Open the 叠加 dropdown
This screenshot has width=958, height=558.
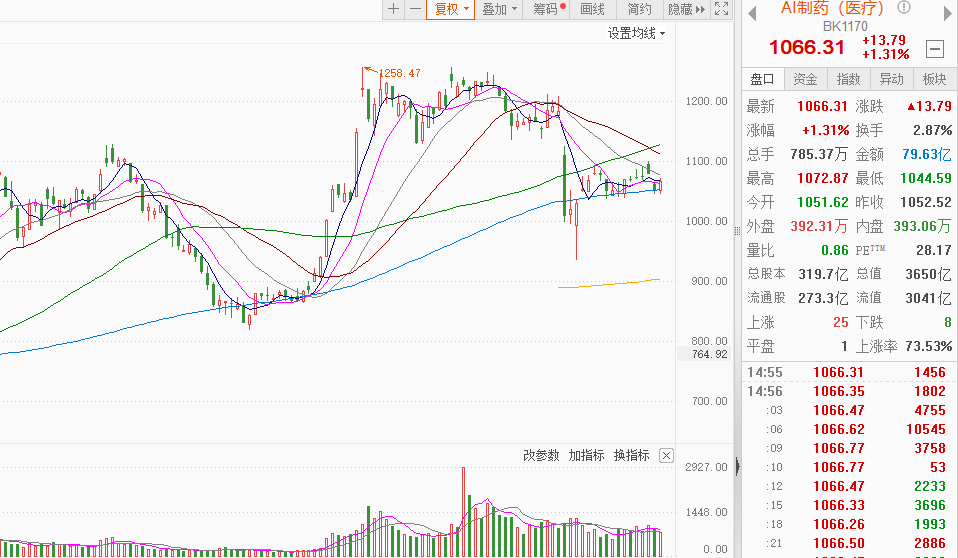point(499,9)
